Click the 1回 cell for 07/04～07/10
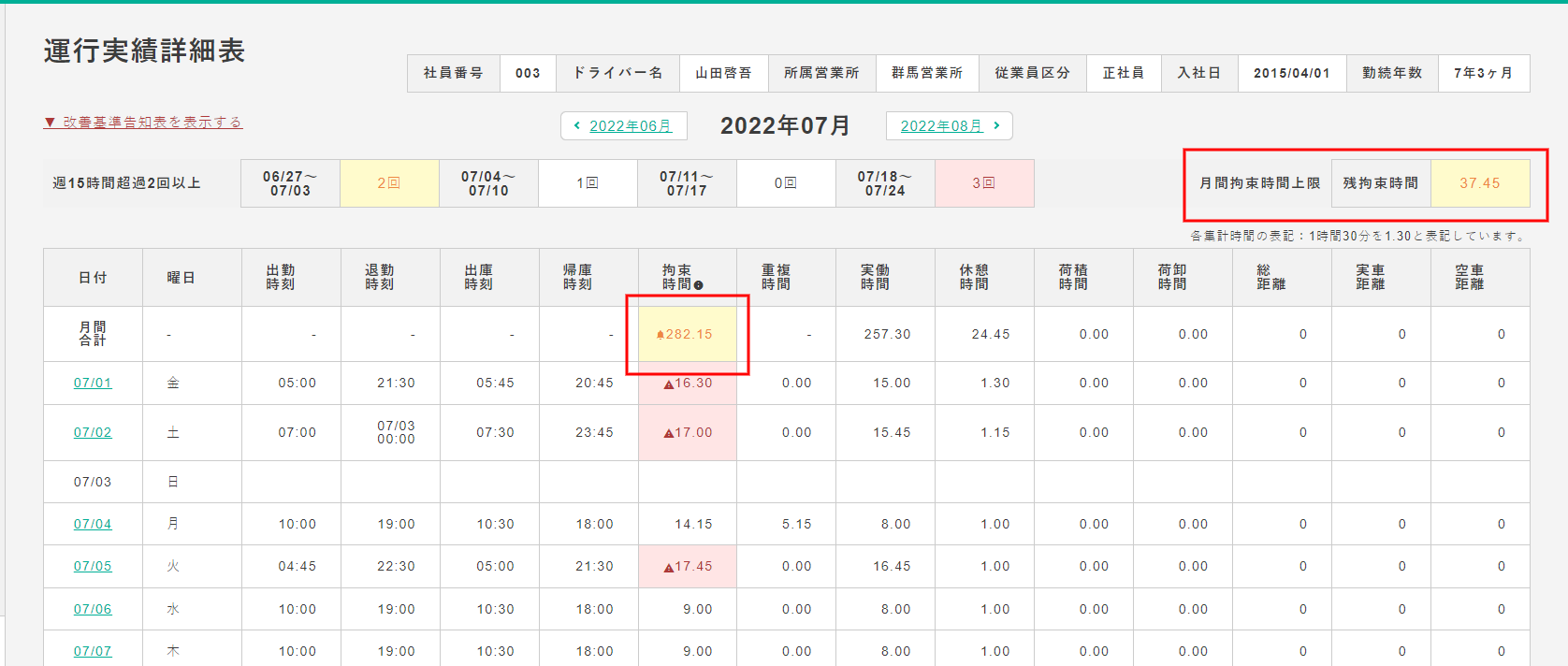1568x666 pixels. (x=588, y=183)
